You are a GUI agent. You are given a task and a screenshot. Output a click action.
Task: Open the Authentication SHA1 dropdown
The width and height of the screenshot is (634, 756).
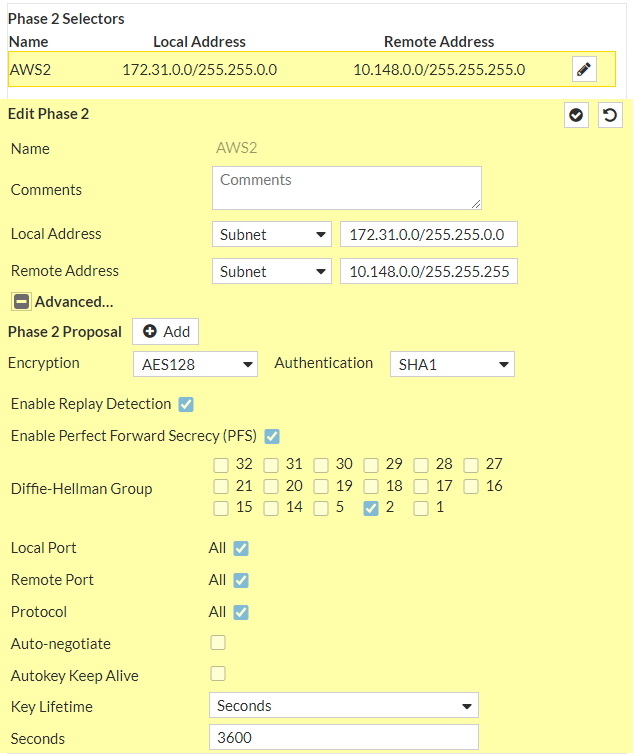pyautogui.click(x=452, y=364)
